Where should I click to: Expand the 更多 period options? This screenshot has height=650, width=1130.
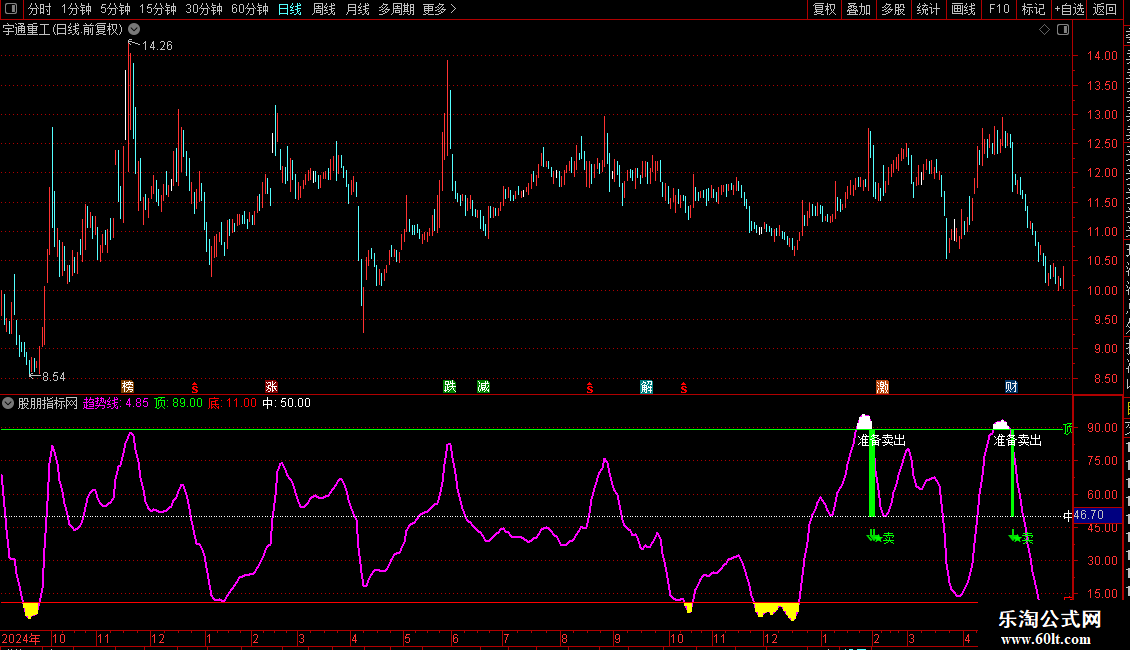[439, 9]
